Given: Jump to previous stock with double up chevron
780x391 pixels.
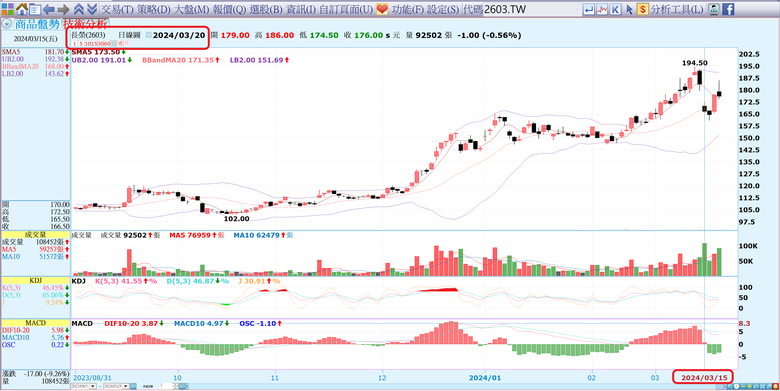Looking at the screenshot, I should [x=79, y=9].
